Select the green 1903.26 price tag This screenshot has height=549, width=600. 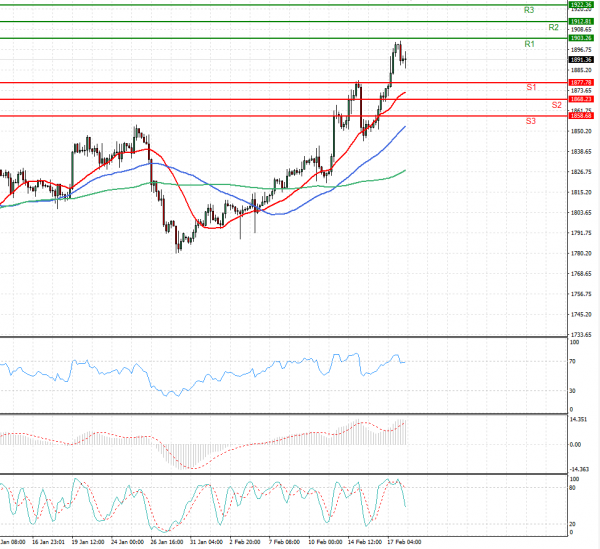581,38
